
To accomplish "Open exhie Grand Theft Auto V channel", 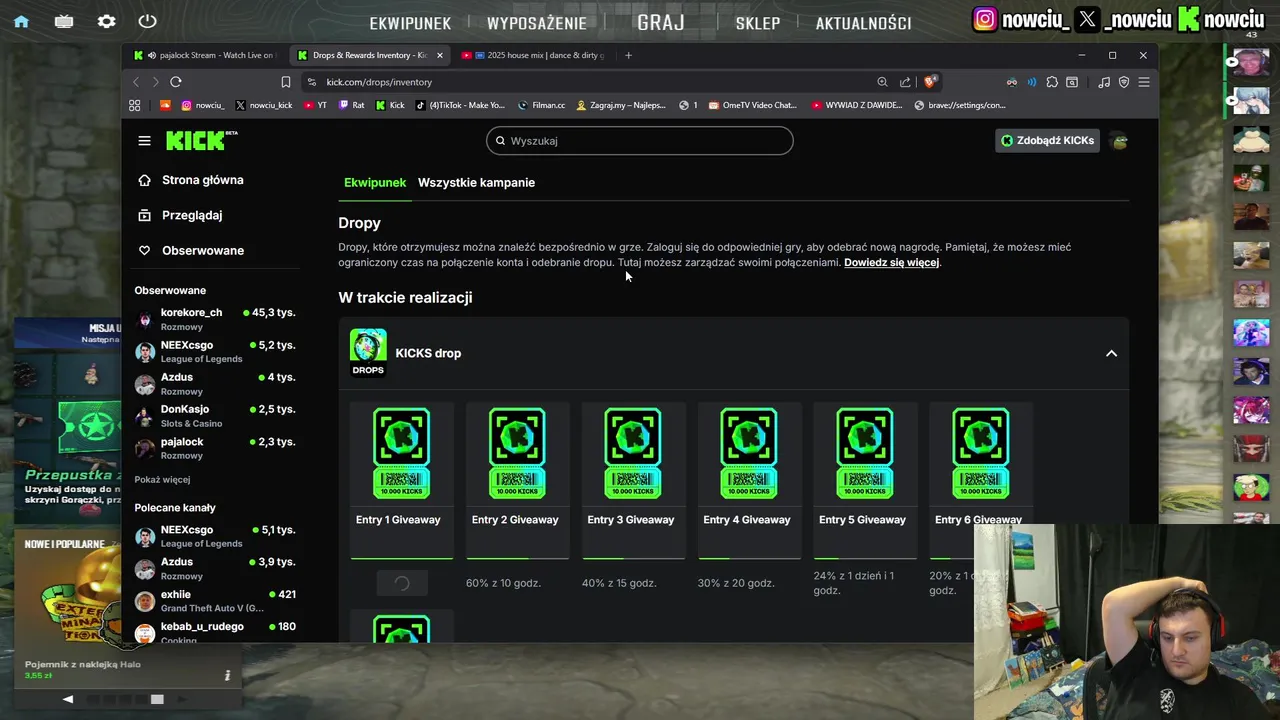I will tap(215, 601).
